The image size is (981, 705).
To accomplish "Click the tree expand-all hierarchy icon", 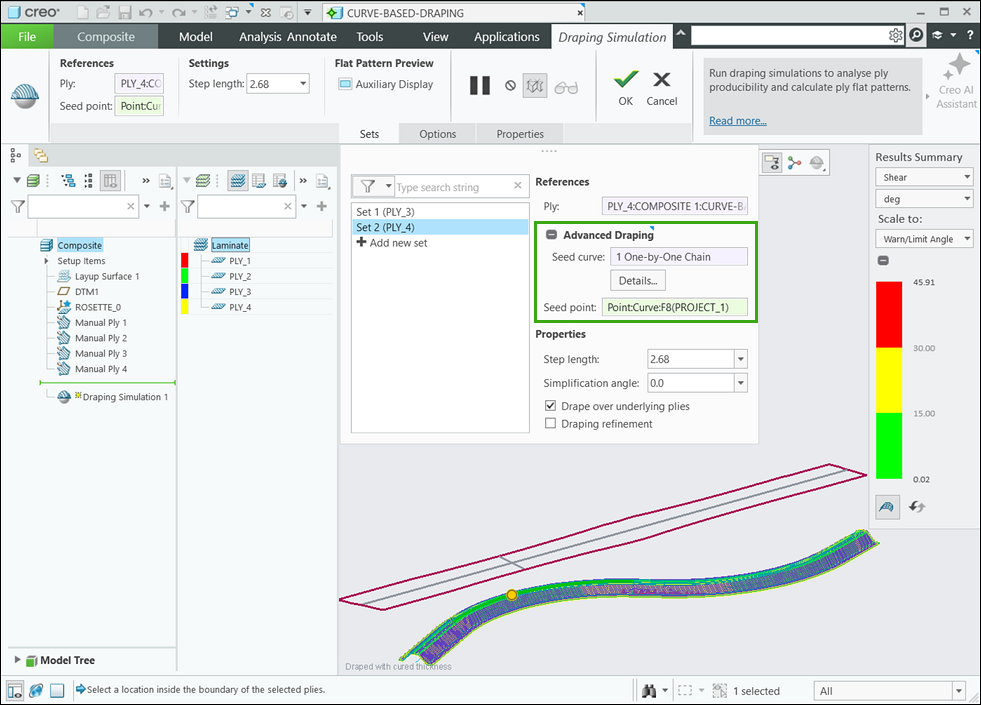I will (x=68, y=181).
